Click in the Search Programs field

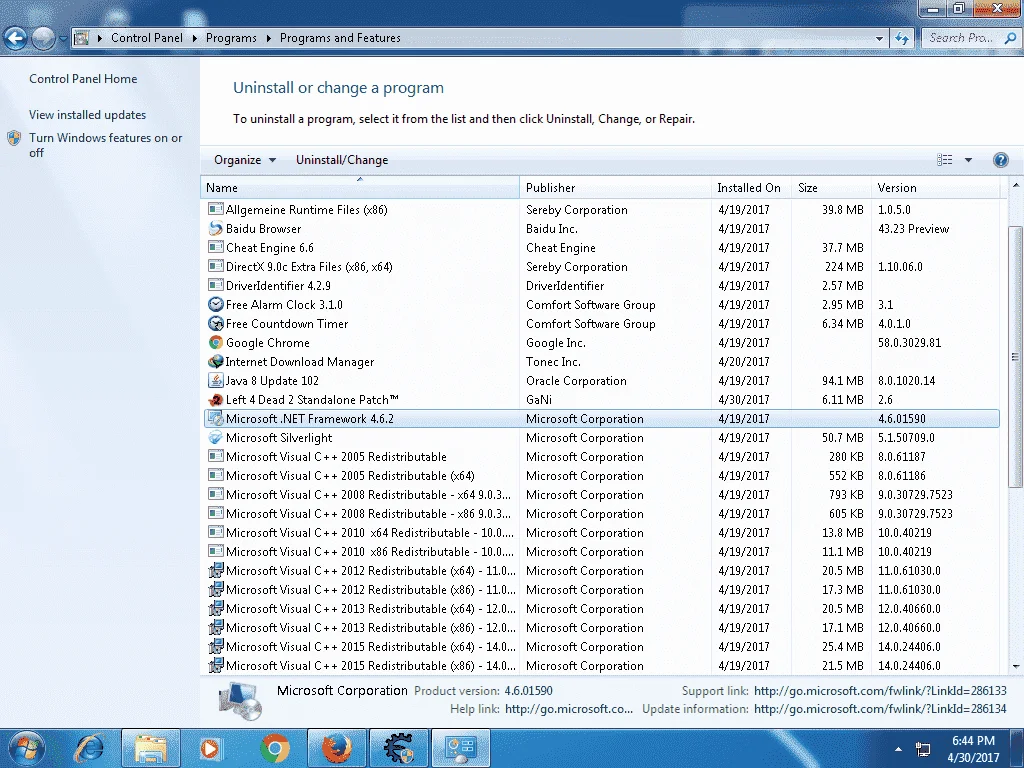[x=962, y=38]
